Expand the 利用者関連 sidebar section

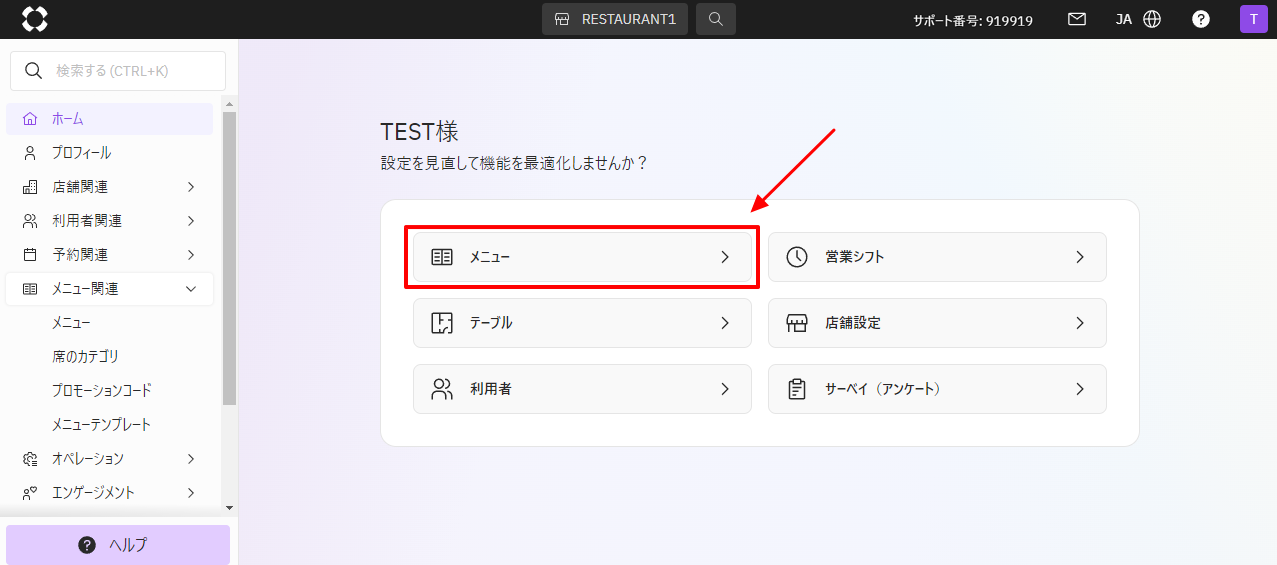[109, 221]
